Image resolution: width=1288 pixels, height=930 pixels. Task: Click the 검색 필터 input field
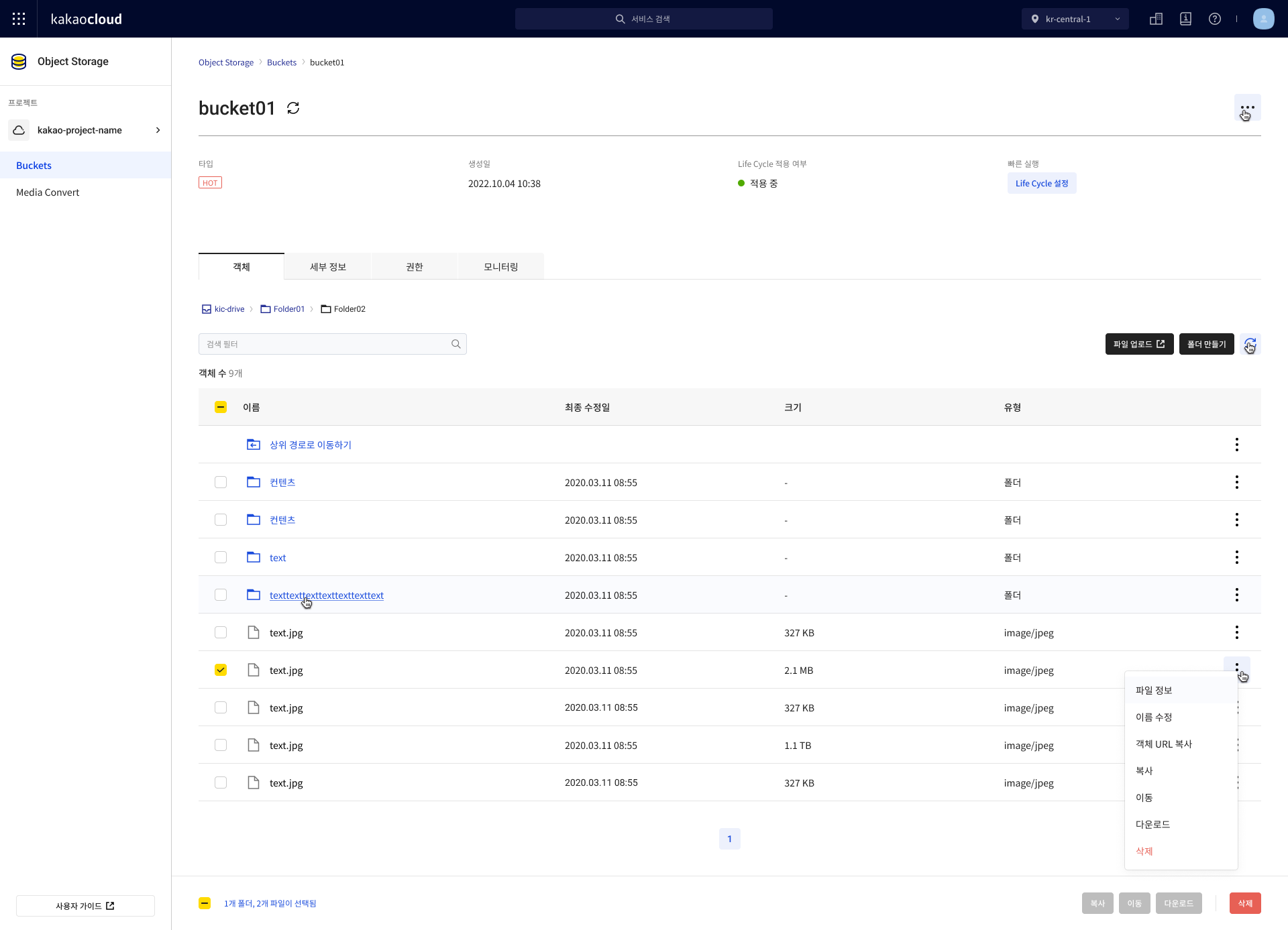pos(333,344)
